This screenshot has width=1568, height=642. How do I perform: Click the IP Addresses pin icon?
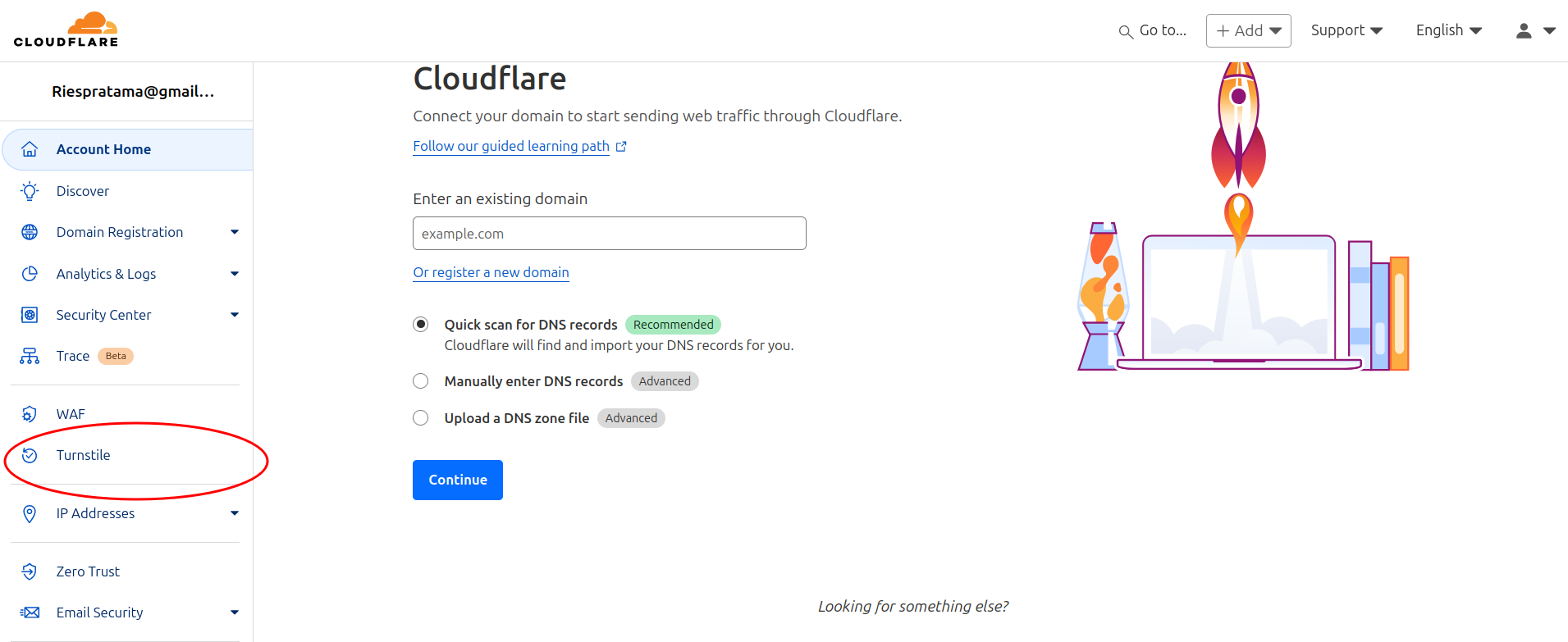30,513
